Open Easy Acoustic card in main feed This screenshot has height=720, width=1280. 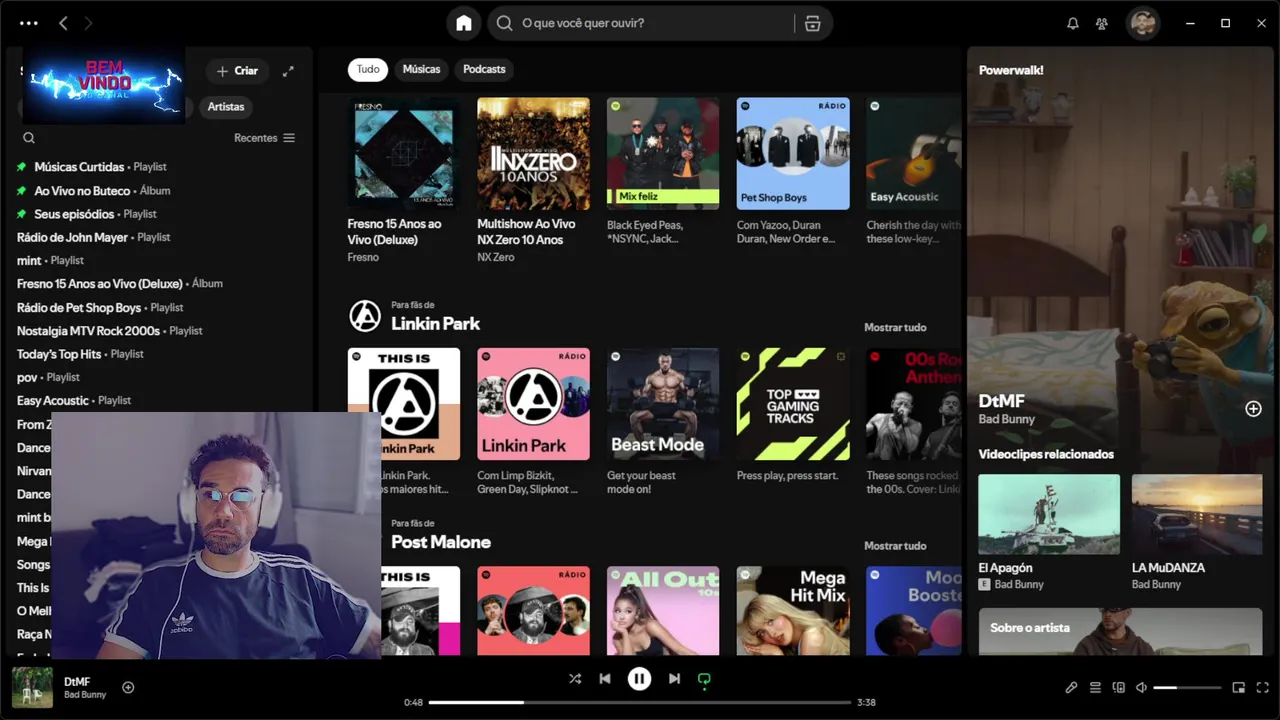[913, 172]
